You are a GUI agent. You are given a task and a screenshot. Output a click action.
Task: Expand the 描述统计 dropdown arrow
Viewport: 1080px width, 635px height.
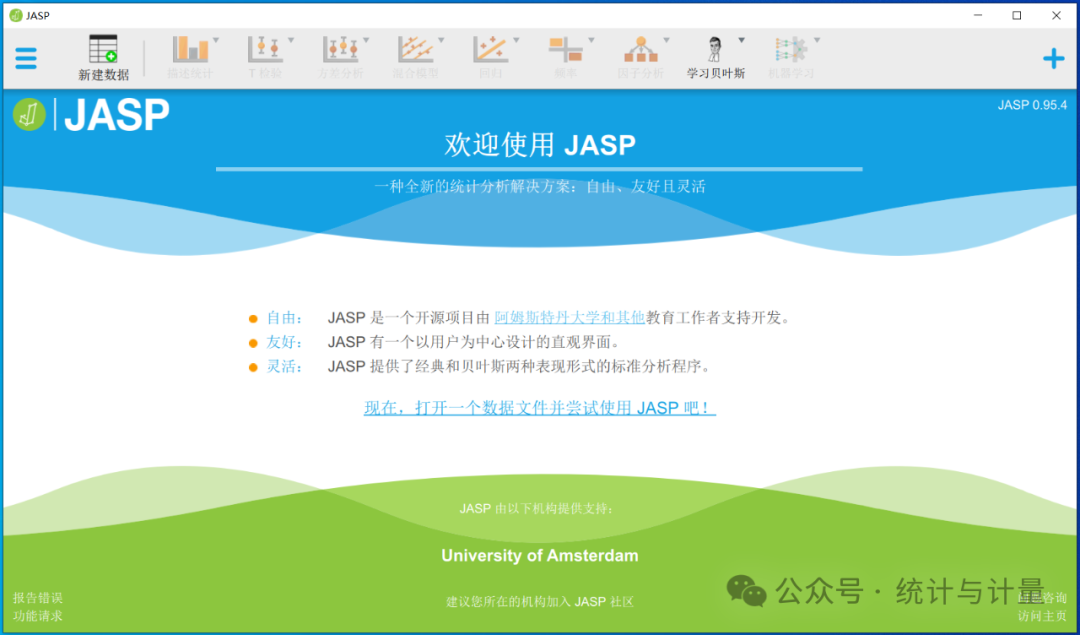(x=216, y=41)
